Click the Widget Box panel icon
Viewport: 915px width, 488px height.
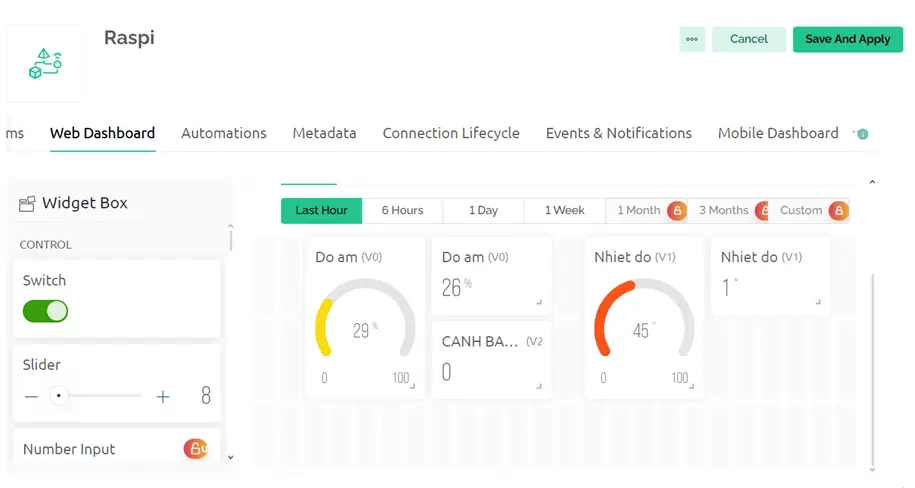click(x=27, y=203)
